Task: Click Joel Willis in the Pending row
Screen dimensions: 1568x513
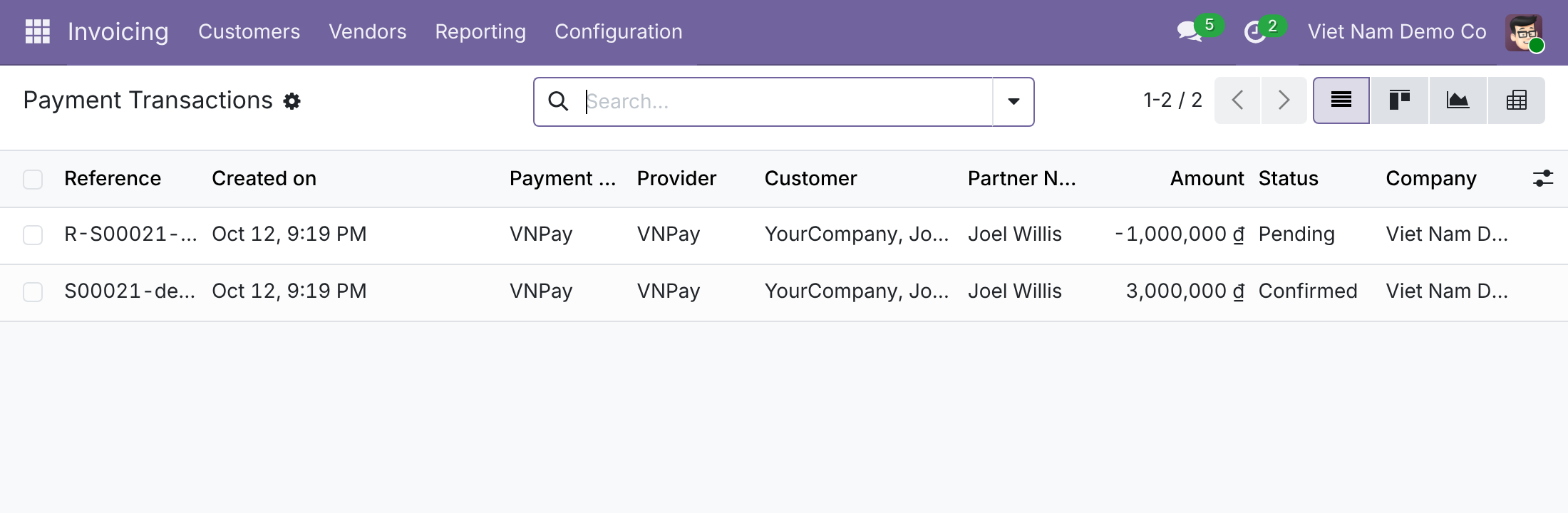Action: [x=1014, y=234]
